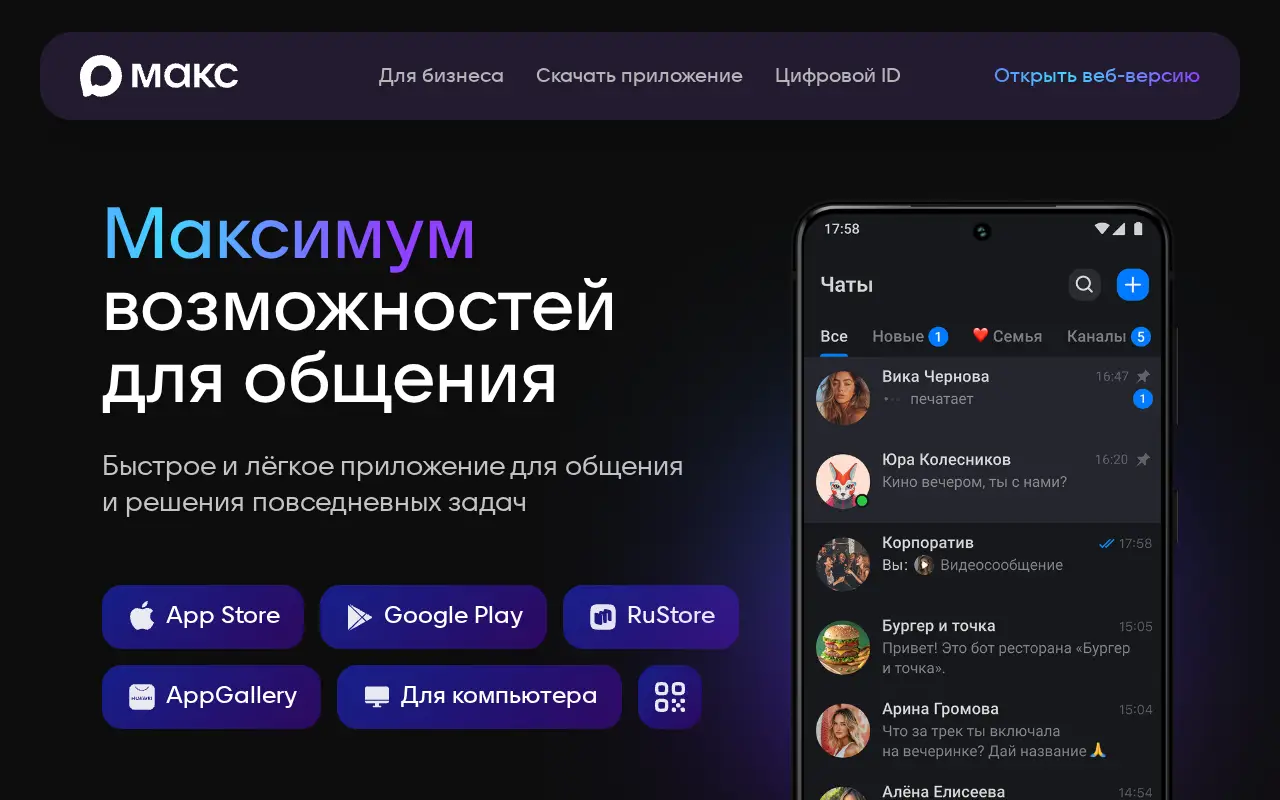Click the MAKC logo in the header
This screenshot has height=800, width=1280.
coord(159,76)
